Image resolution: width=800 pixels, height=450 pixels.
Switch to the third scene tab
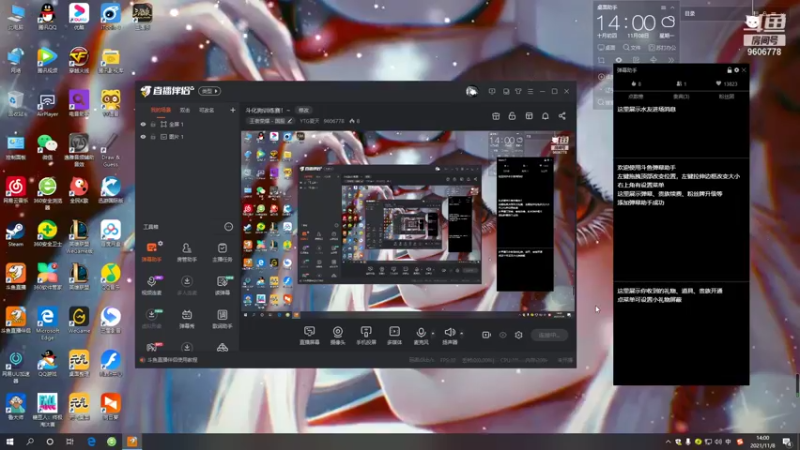point(207,110)
